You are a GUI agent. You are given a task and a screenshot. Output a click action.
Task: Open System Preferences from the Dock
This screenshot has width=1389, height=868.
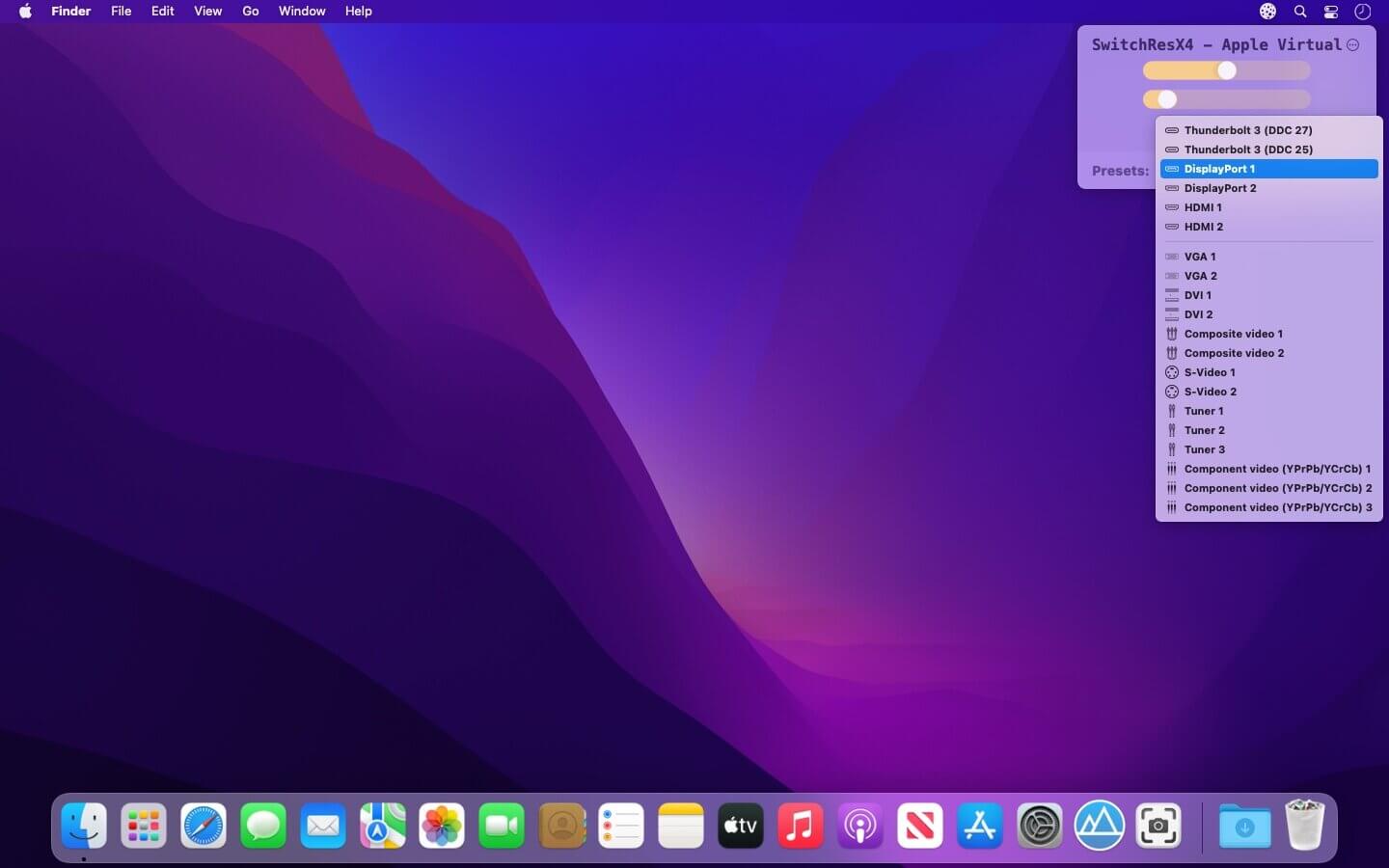click(1039, 827)
